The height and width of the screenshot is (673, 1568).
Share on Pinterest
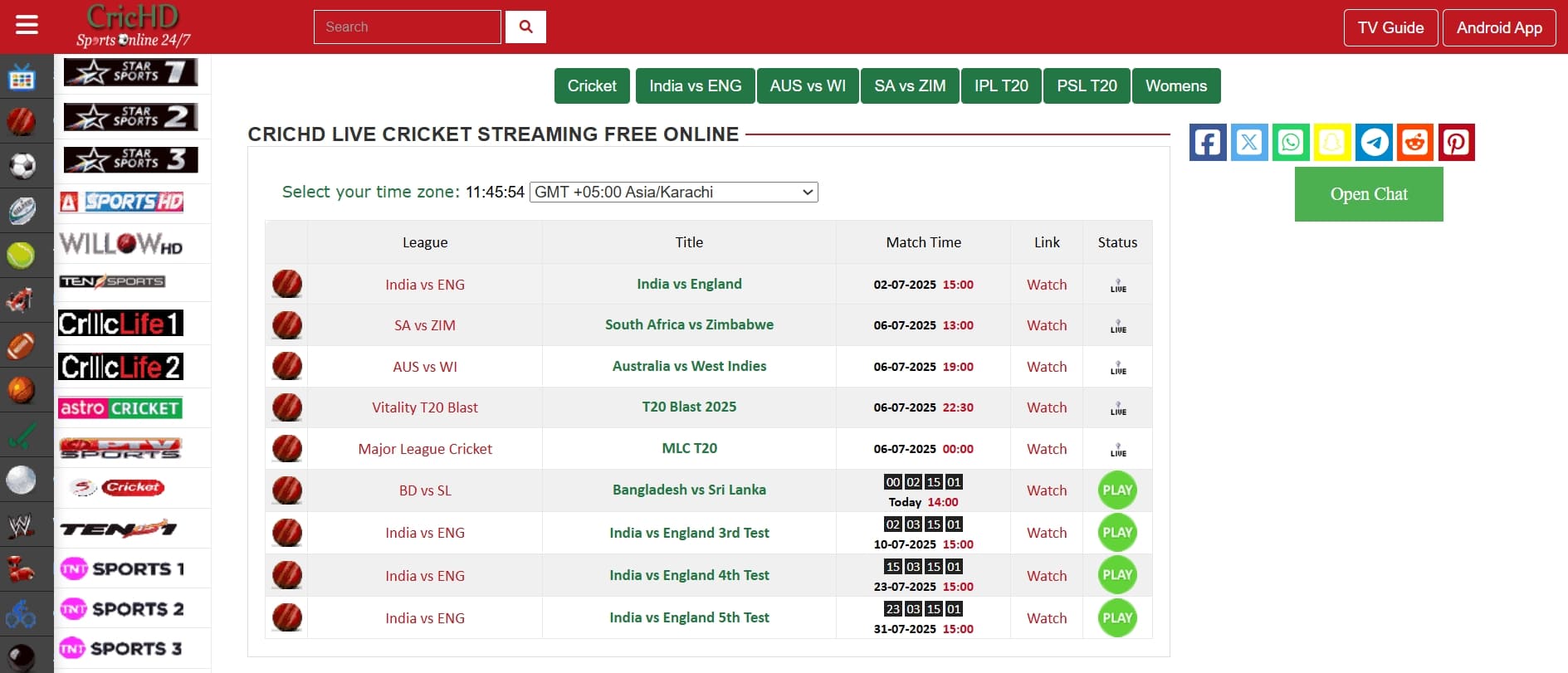click(x=1457, y=142)
